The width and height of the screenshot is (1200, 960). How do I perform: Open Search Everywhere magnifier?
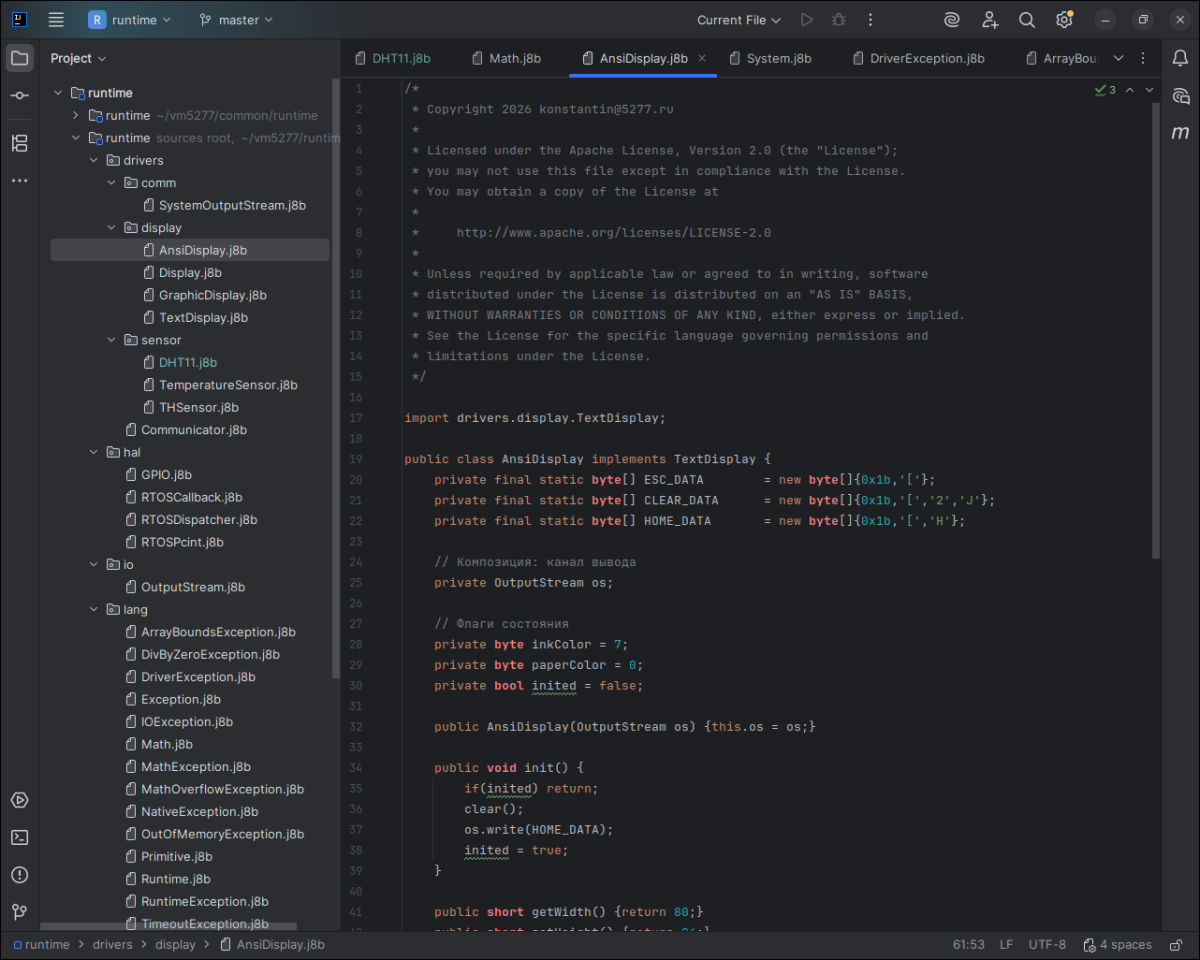coord(1027,20)
